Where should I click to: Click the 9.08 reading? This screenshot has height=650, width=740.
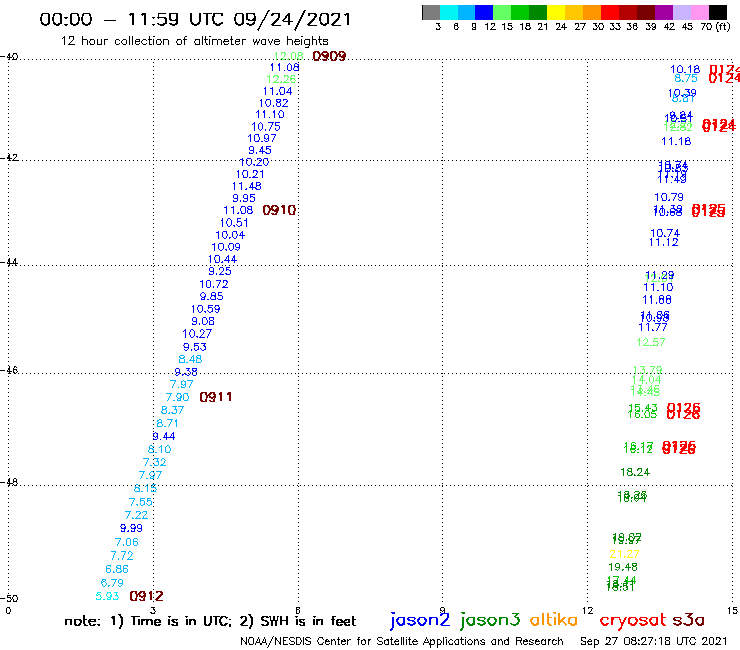pos(203,321)
